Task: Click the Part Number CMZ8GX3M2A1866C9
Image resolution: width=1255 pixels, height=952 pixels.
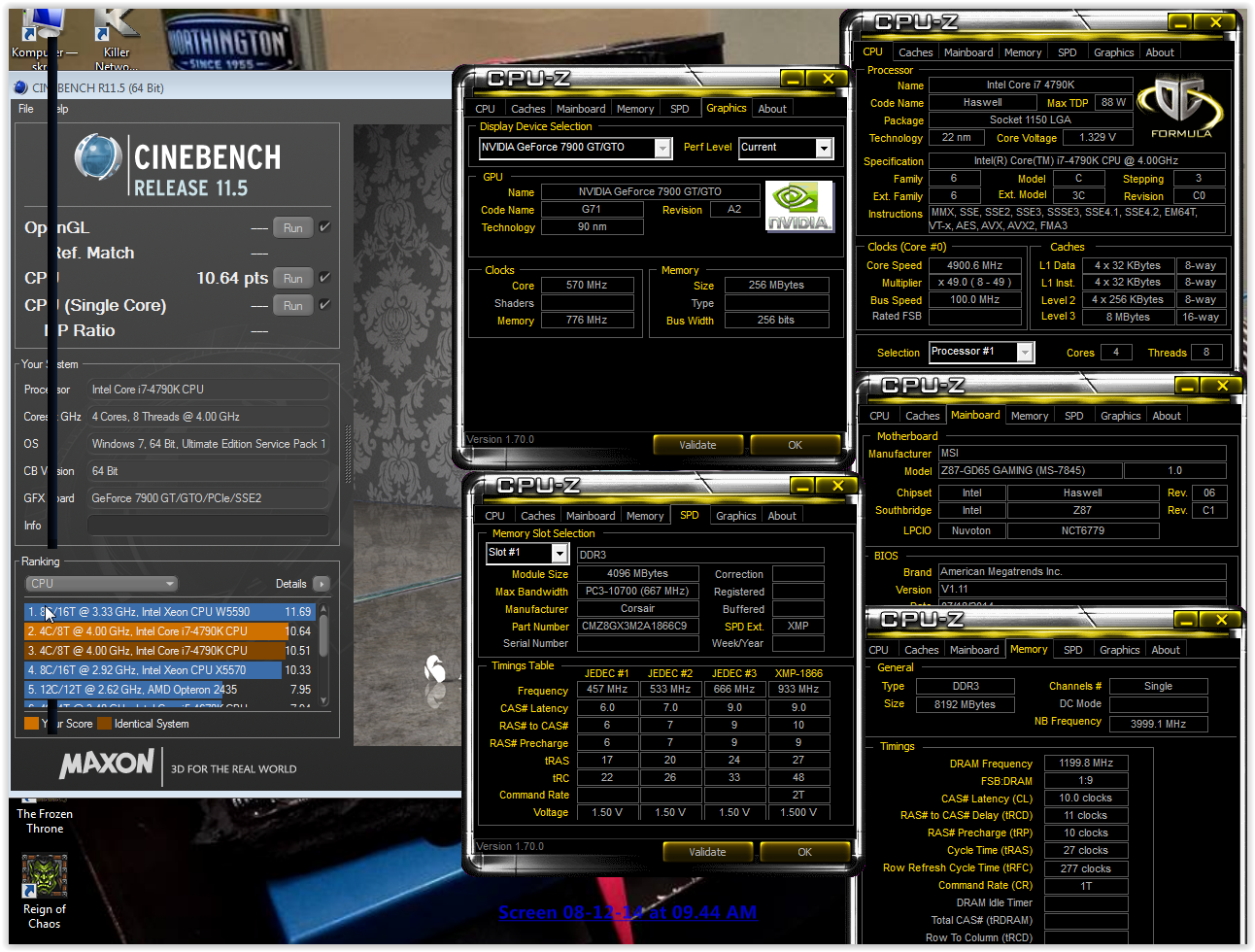Action: click(x=637, y=626)
